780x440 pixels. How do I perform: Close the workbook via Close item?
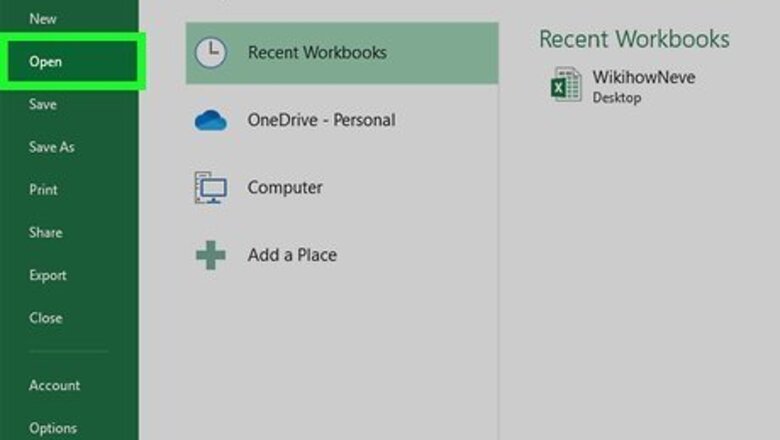pyautogui.click(x=46, y=318)
